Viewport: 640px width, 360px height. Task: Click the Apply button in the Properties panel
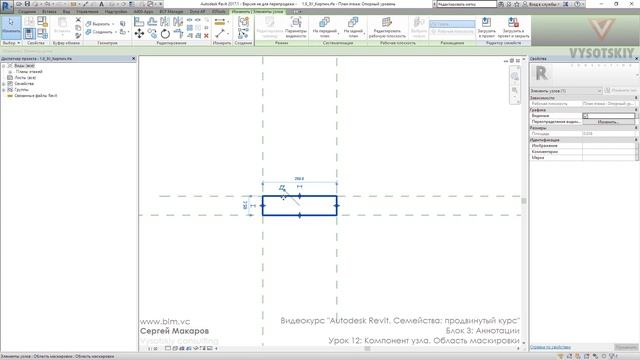pos(626,347)
